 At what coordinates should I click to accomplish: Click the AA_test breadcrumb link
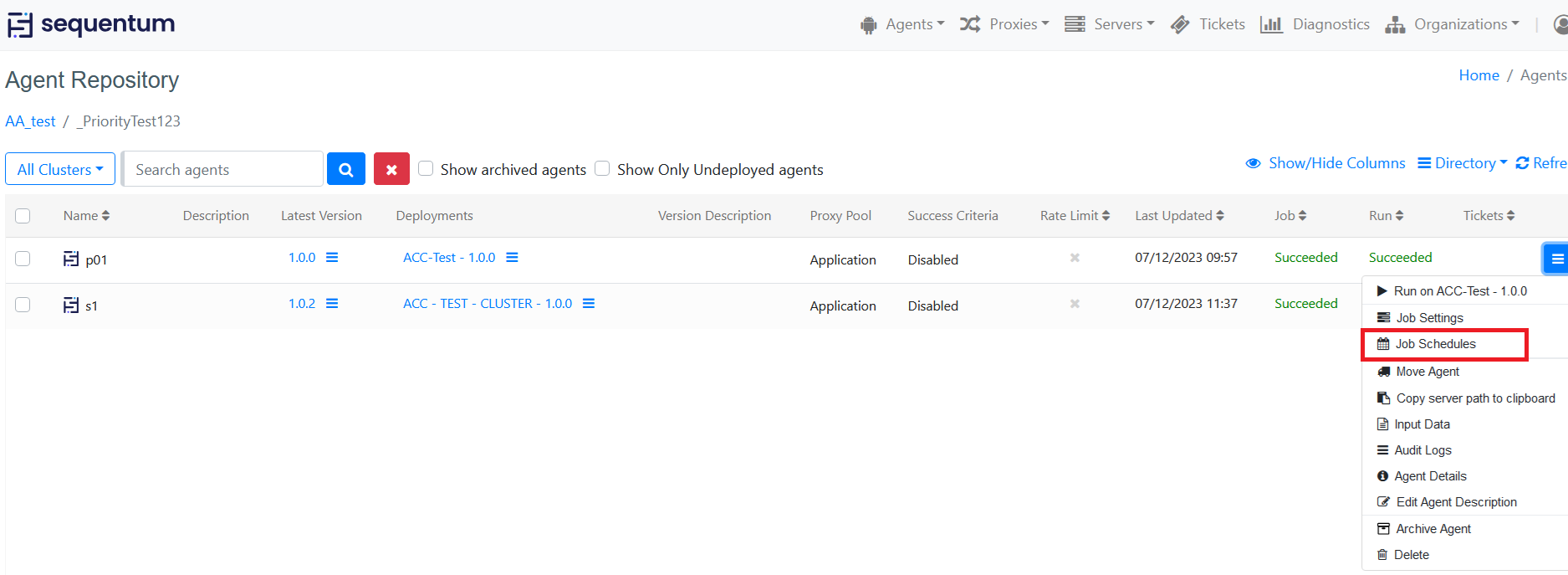click(x=30, y=121)
